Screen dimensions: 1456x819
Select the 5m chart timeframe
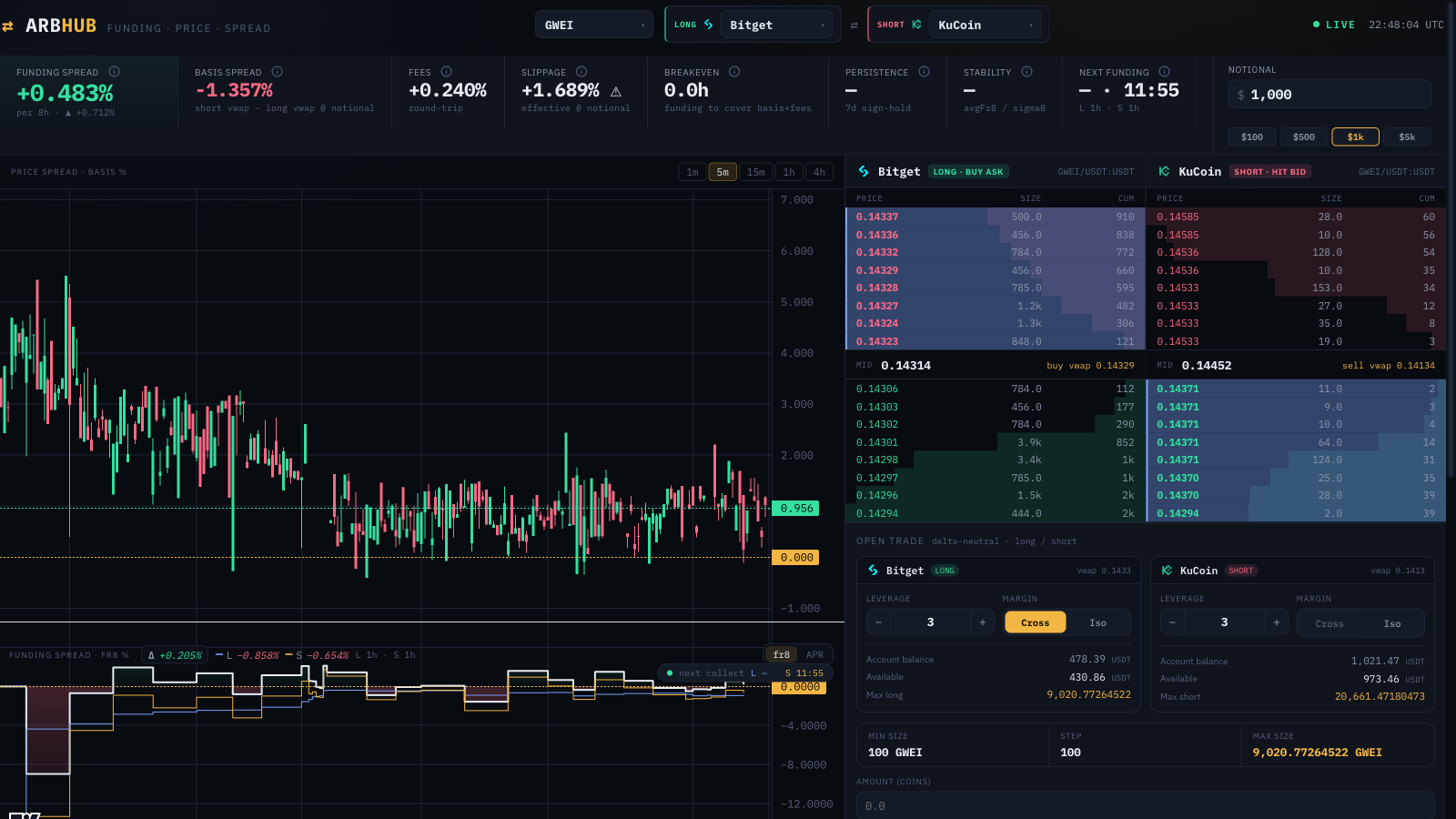click(723, 172)
